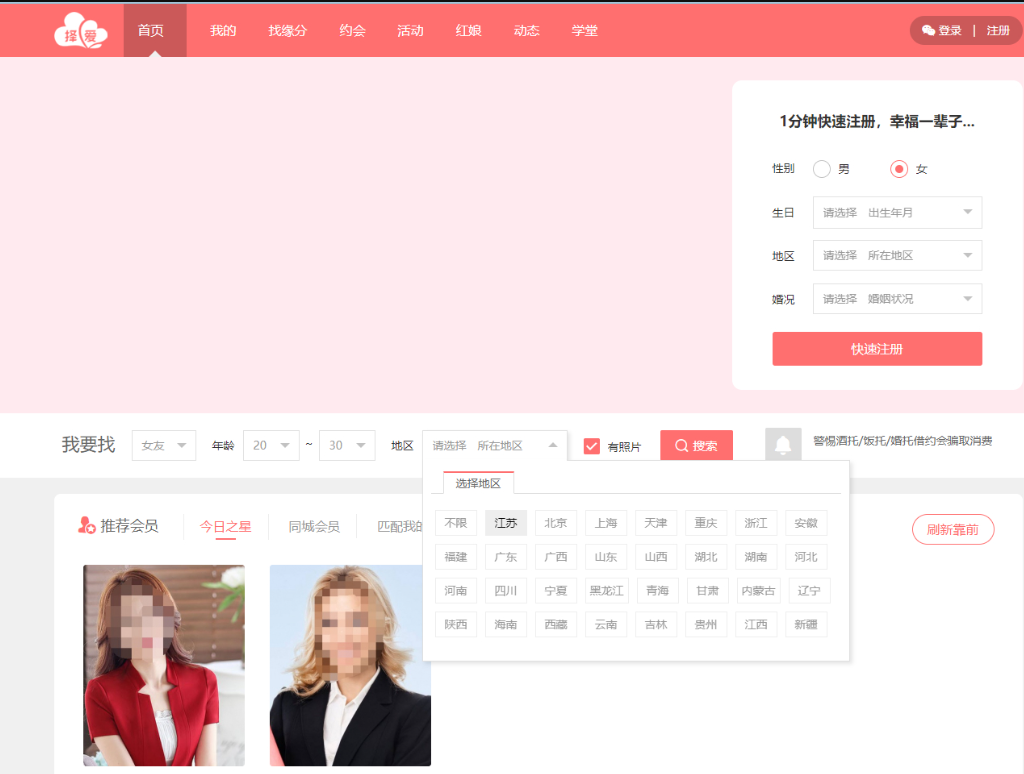Open the birthday 出生年月 dropdown
1024x774 pixels.
(897, 212)
